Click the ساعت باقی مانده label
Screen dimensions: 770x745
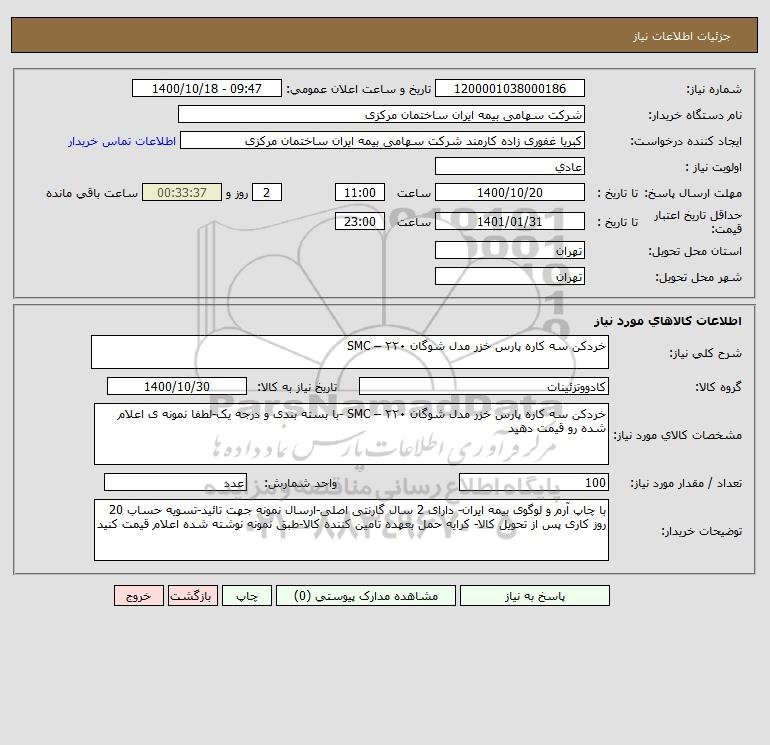point(92,193)
